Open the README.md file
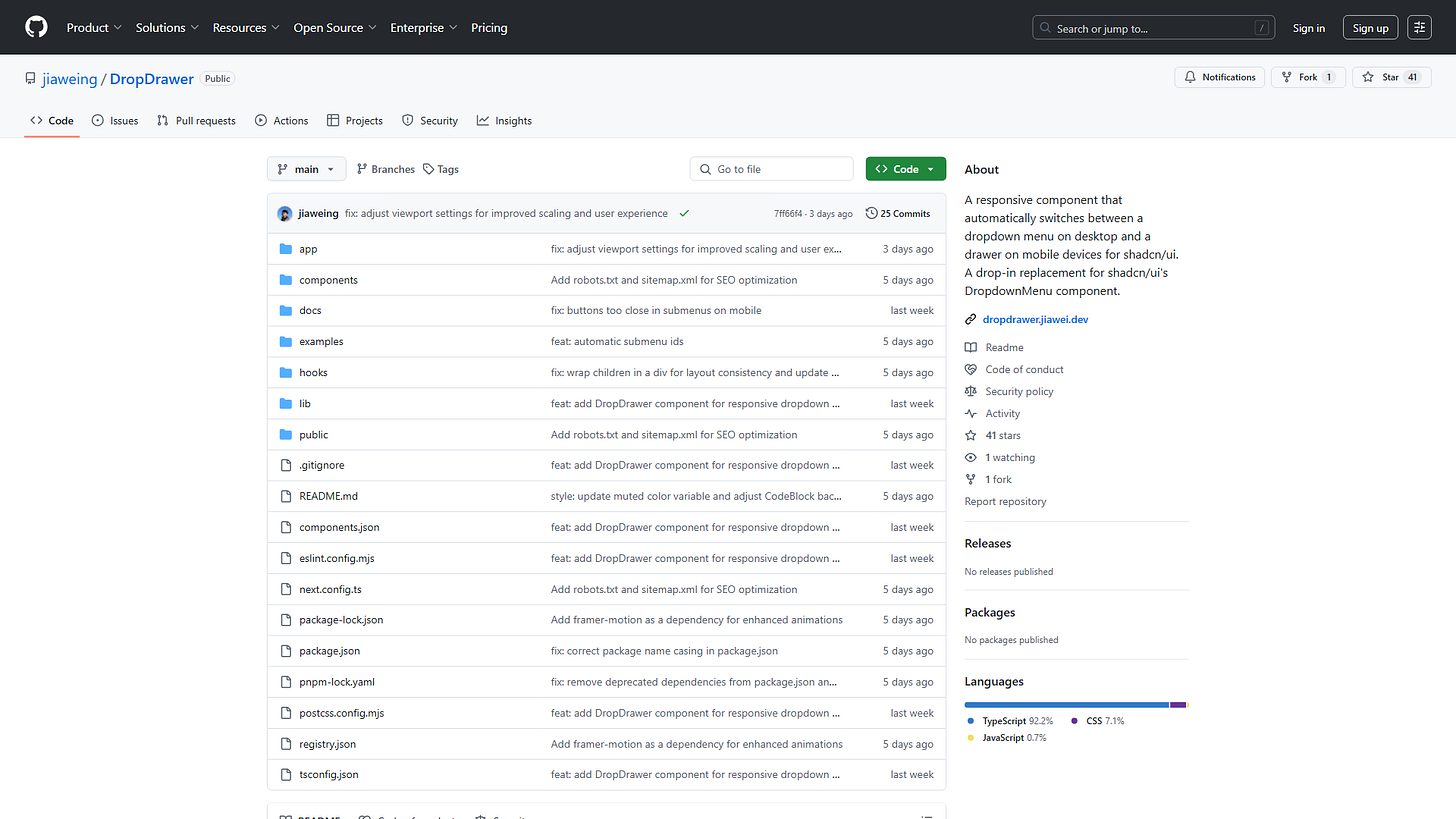Viewport: 1456px width, 819px height. pos(328,496)
